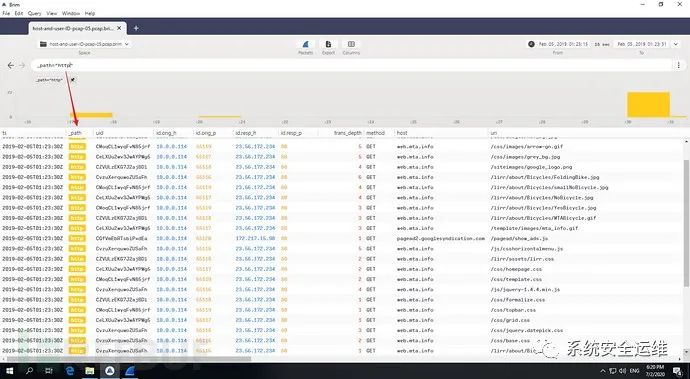Open Task View on the taskbar
This screenshot has width=690, height=379.
49,371
